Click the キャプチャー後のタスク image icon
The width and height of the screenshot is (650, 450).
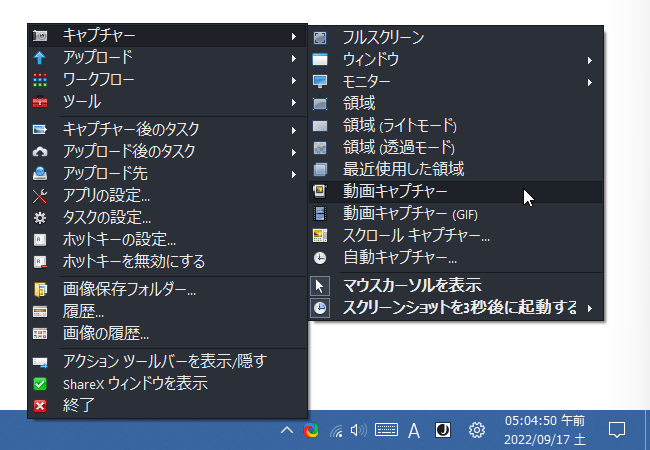(40, 130)
